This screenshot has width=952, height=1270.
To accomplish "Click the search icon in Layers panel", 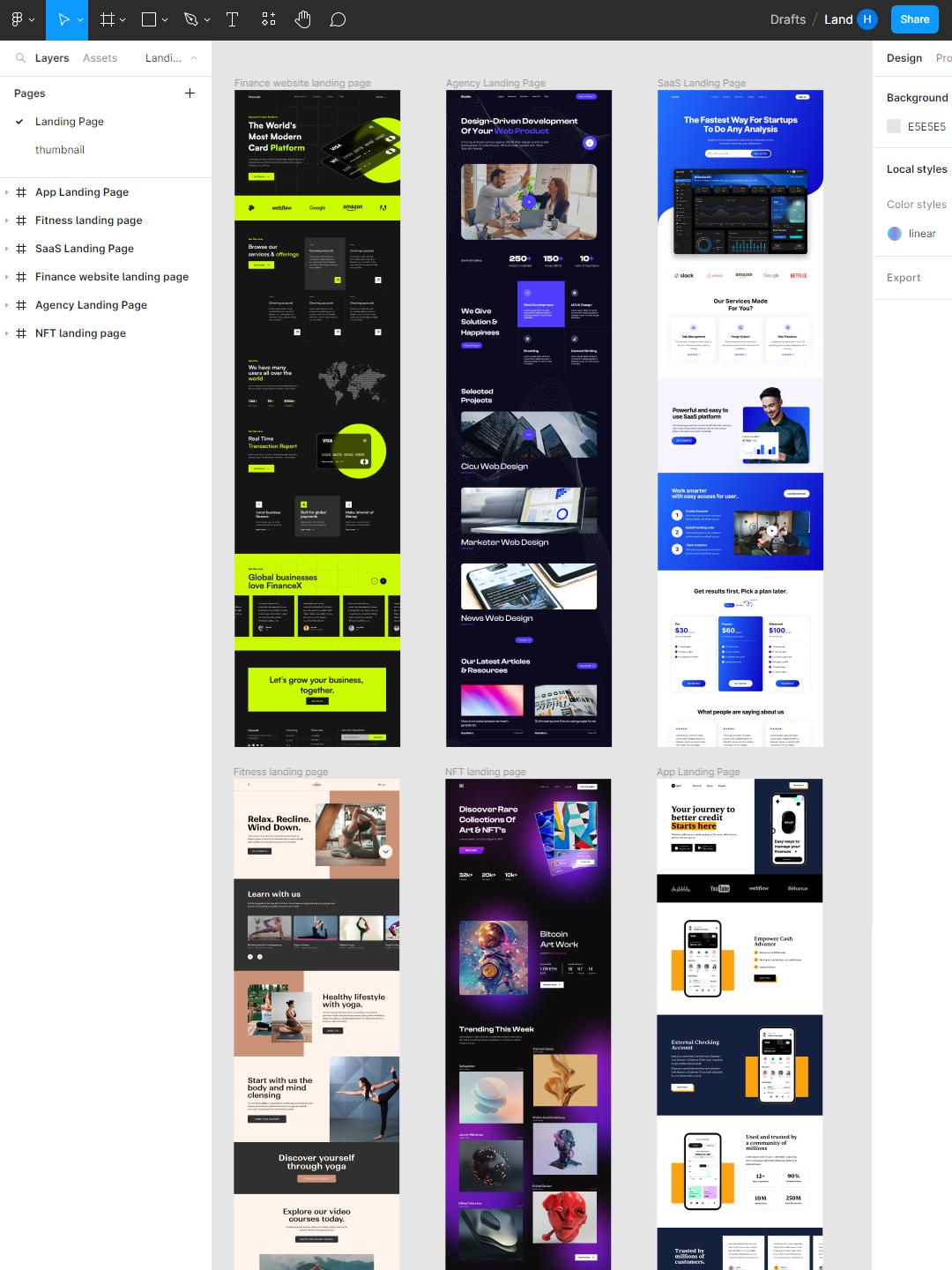I will (20, 58).
